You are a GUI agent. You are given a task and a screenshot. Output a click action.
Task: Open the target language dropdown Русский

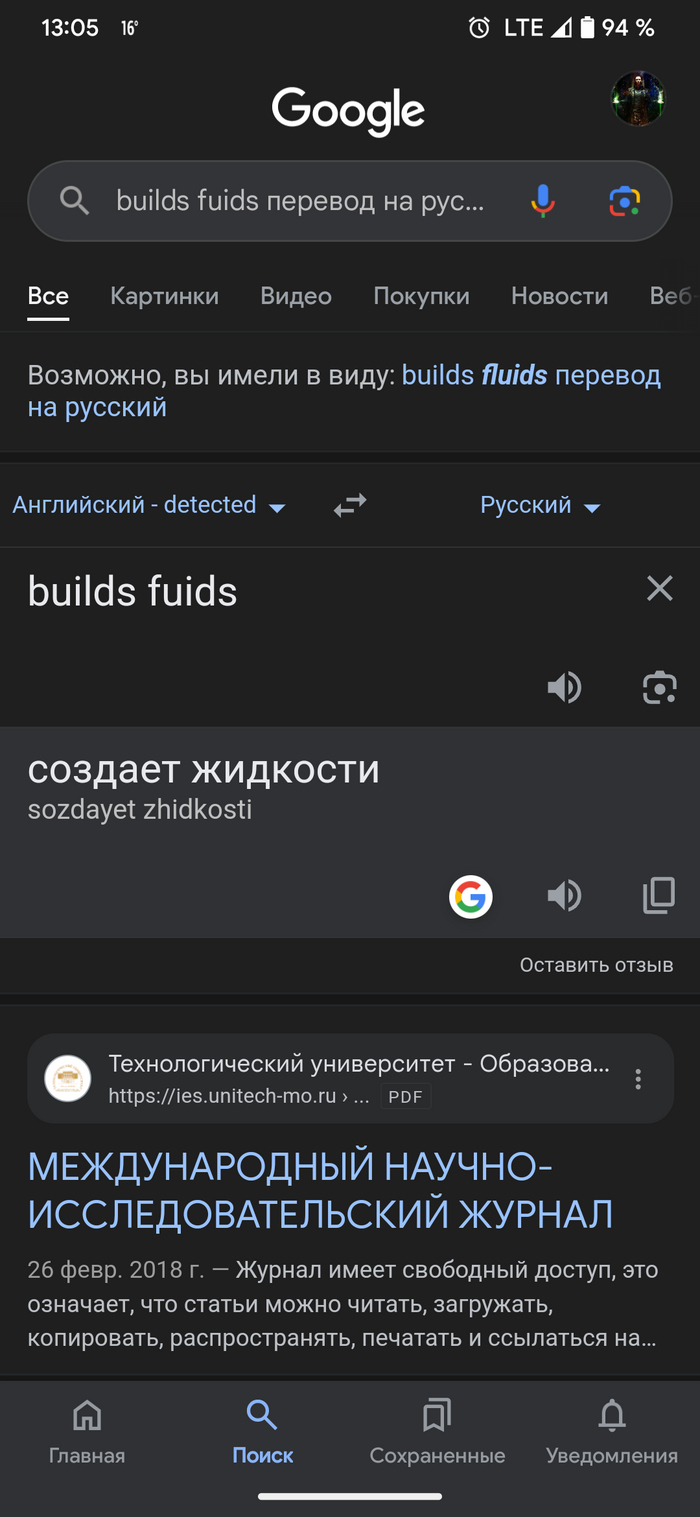tap(540, 505)
